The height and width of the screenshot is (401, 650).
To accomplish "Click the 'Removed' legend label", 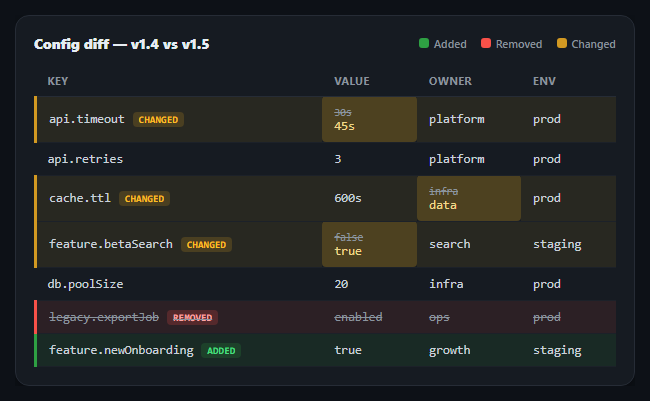I will (519, 44).
